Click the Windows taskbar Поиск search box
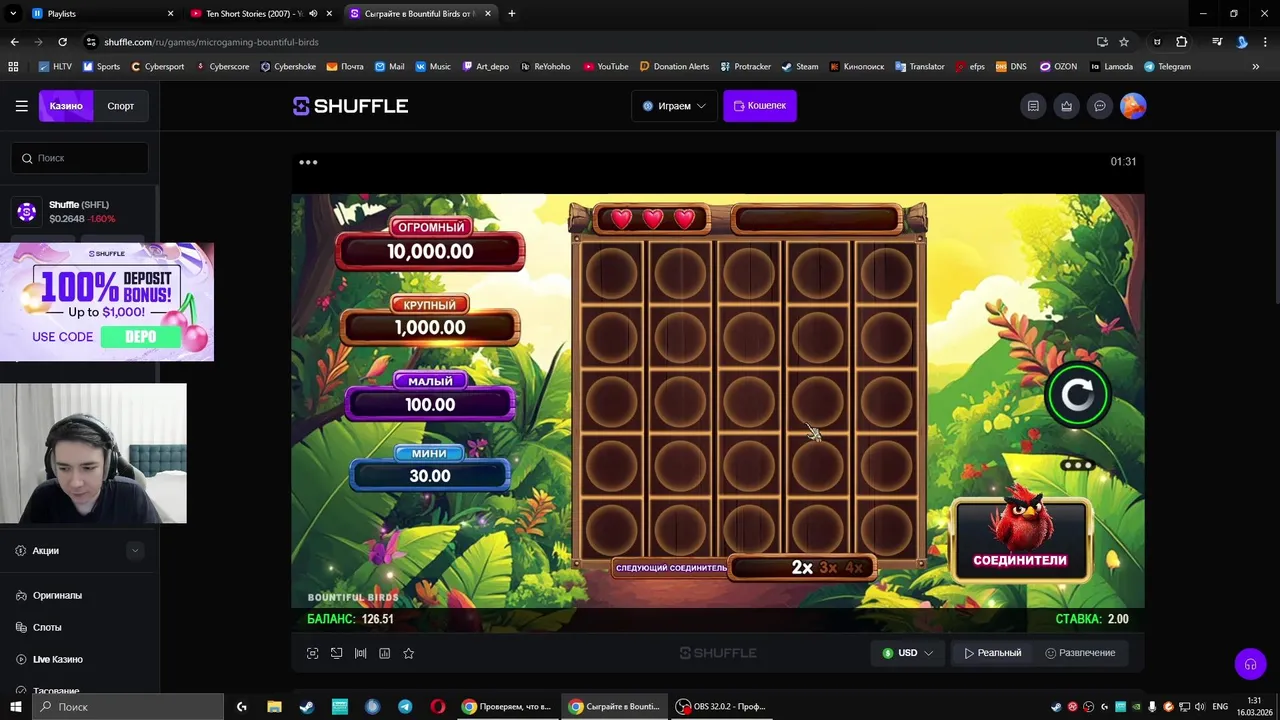The image size is (1280, 720). pyautogui.click(x=128, y=706)
